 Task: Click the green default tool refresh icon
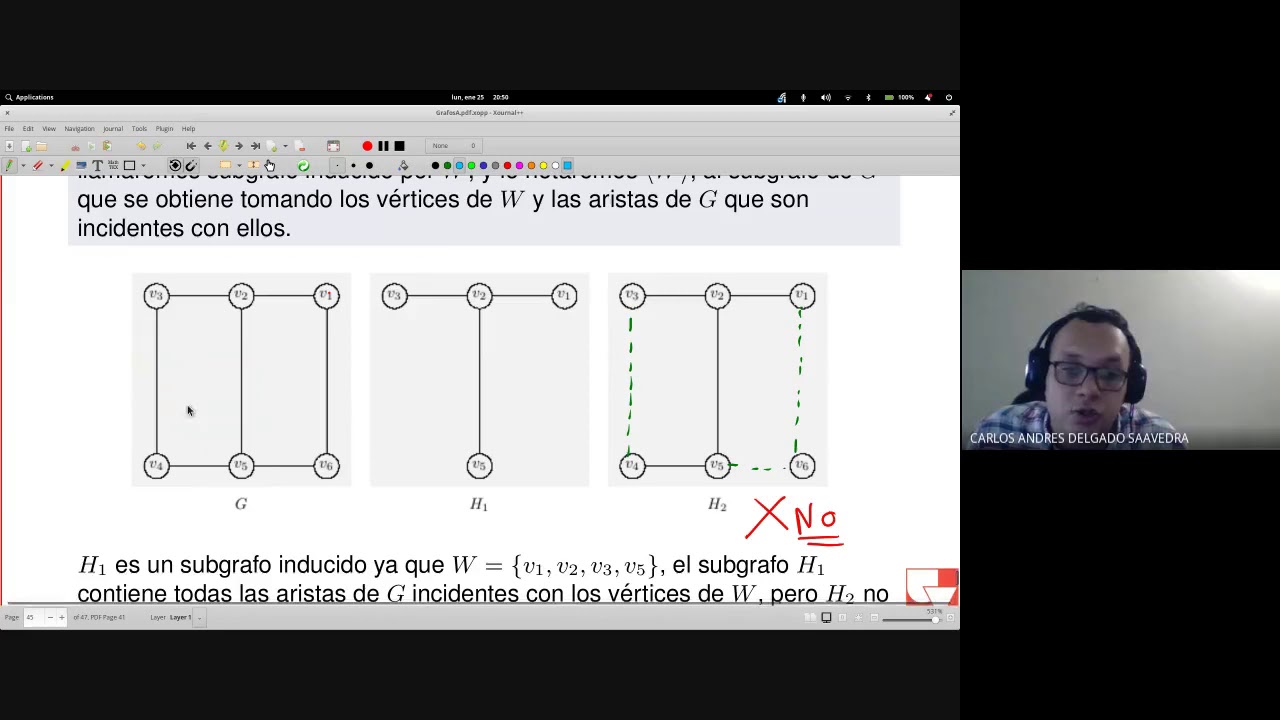point(303,166)
